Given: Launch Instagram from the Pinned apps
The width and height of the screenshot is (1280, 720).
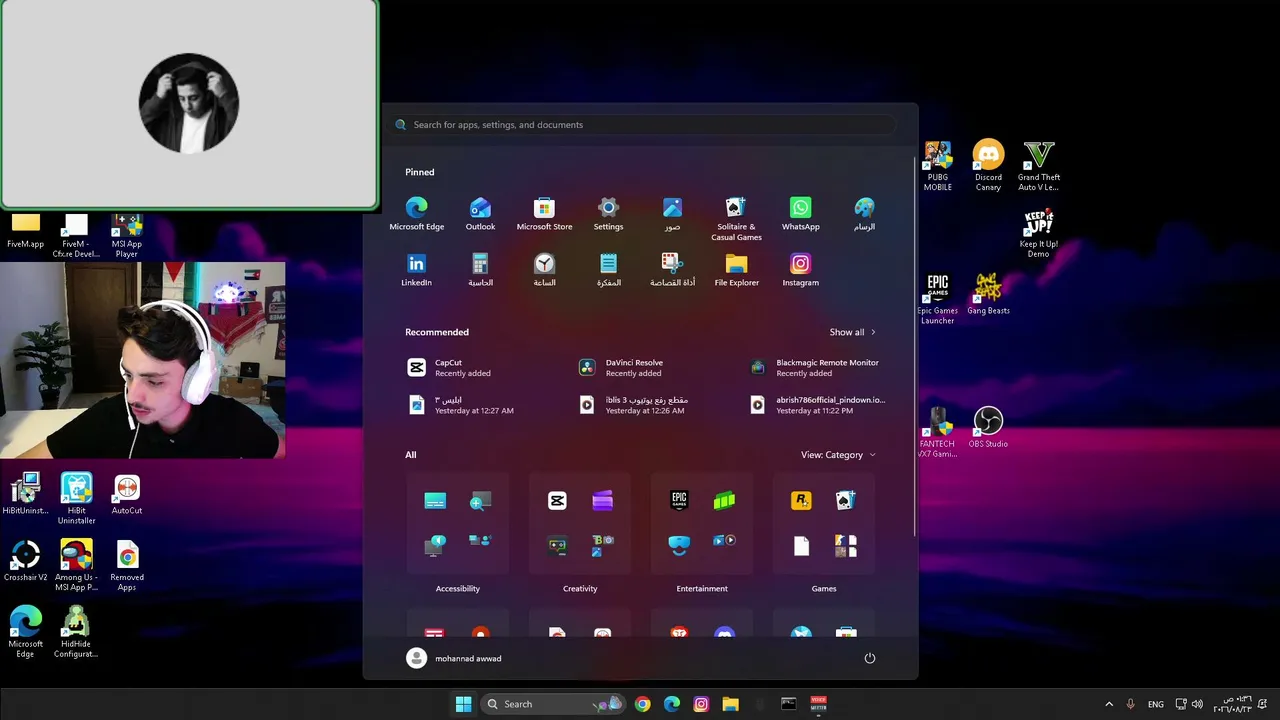Looking at the screenshot, I should pyautogui.click(x=800, y=270).
